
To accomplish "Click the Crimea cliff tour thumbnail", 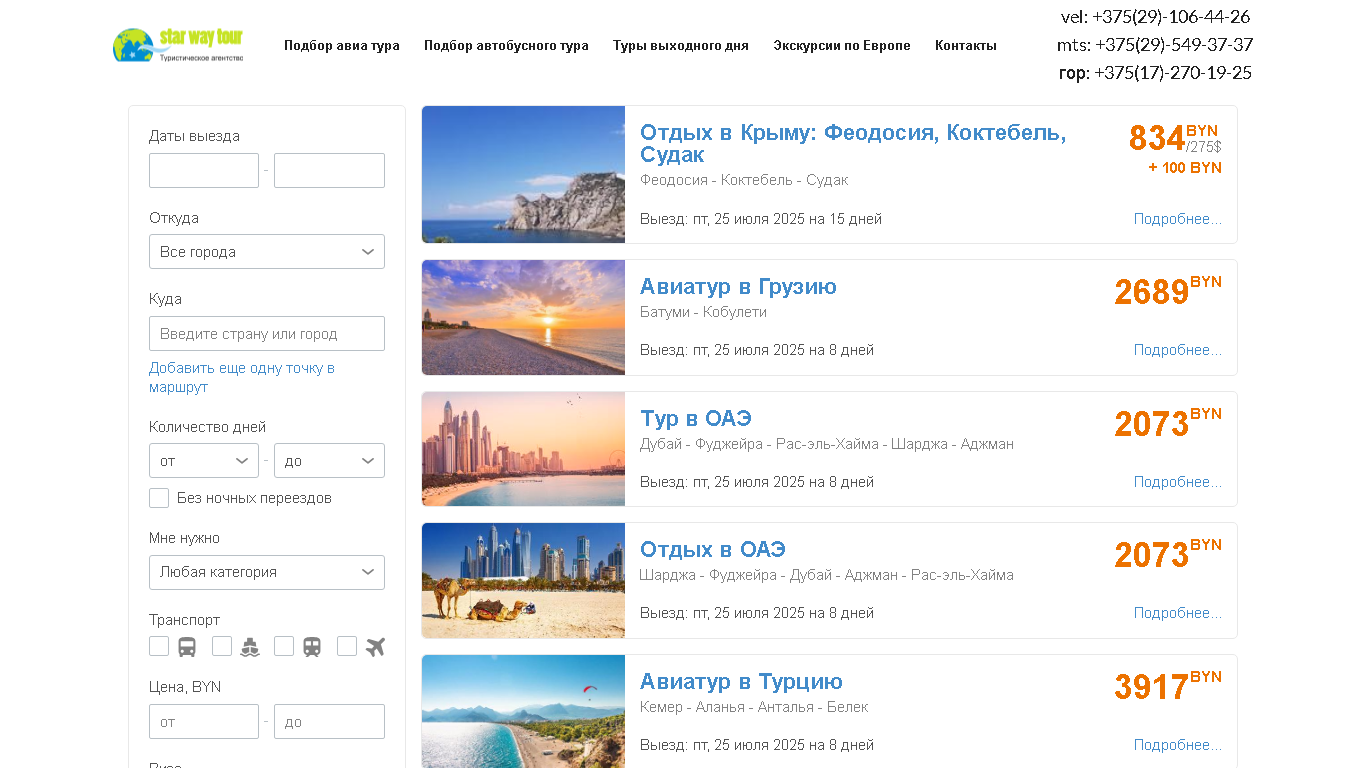I will pyautogui.click(x=523, y=174).
